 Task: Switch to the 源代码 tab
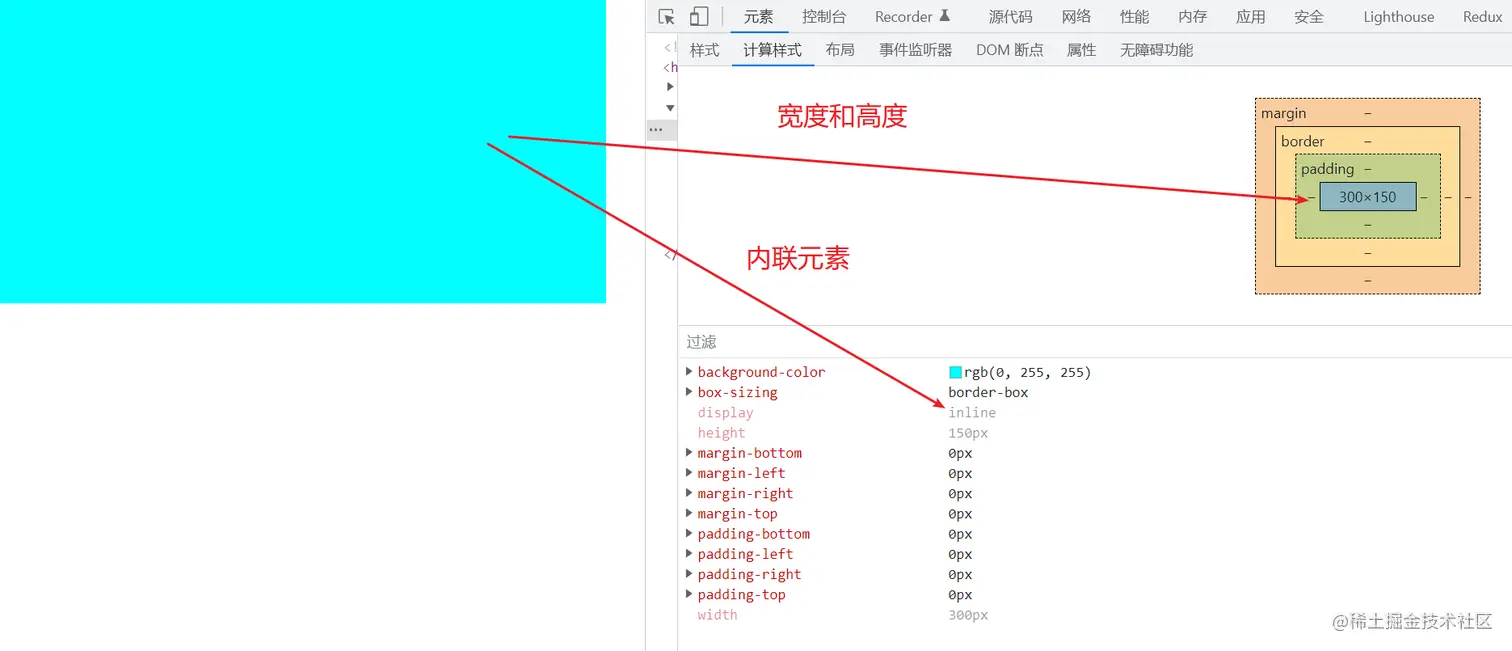[x=1010, y=17]
